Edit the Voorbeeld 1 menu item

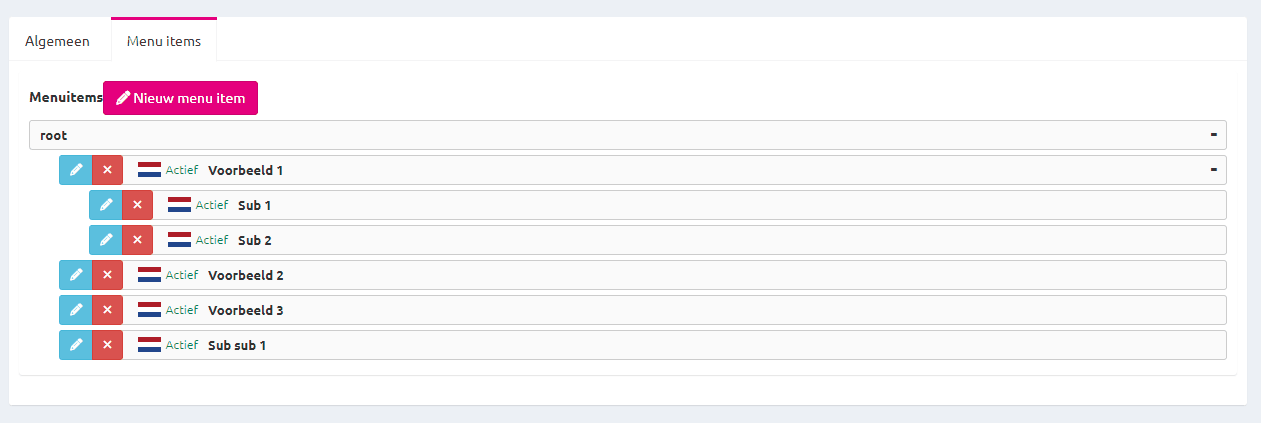pos(75,170)
